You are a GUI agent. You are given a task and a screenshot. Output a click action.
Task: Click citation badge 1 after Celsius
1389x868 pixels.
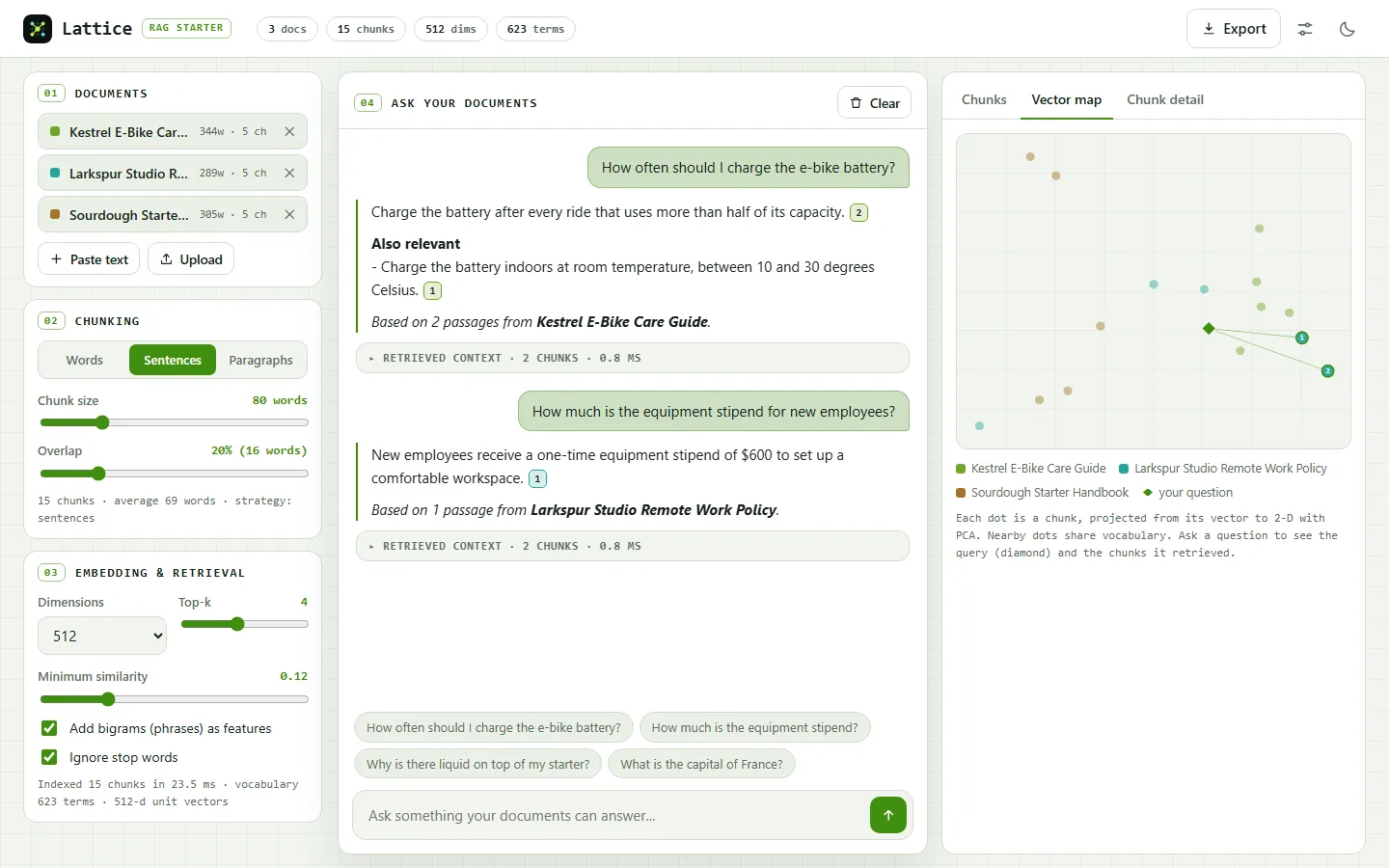tap(432, 290)
